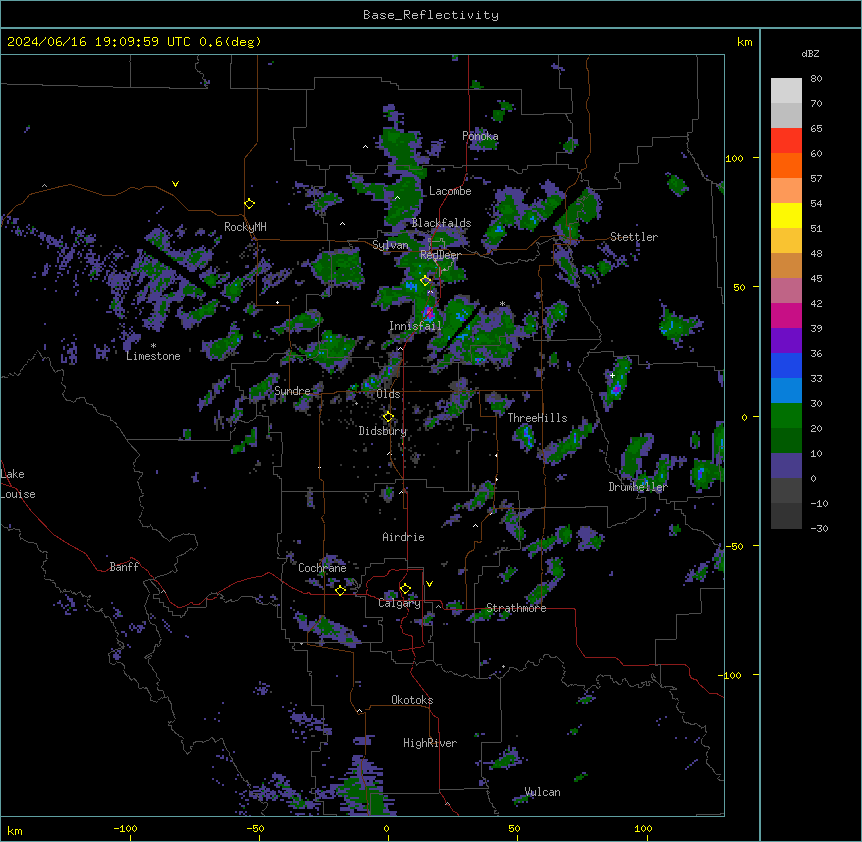Click the legend value -30 at the bottom

pos(819,529)
